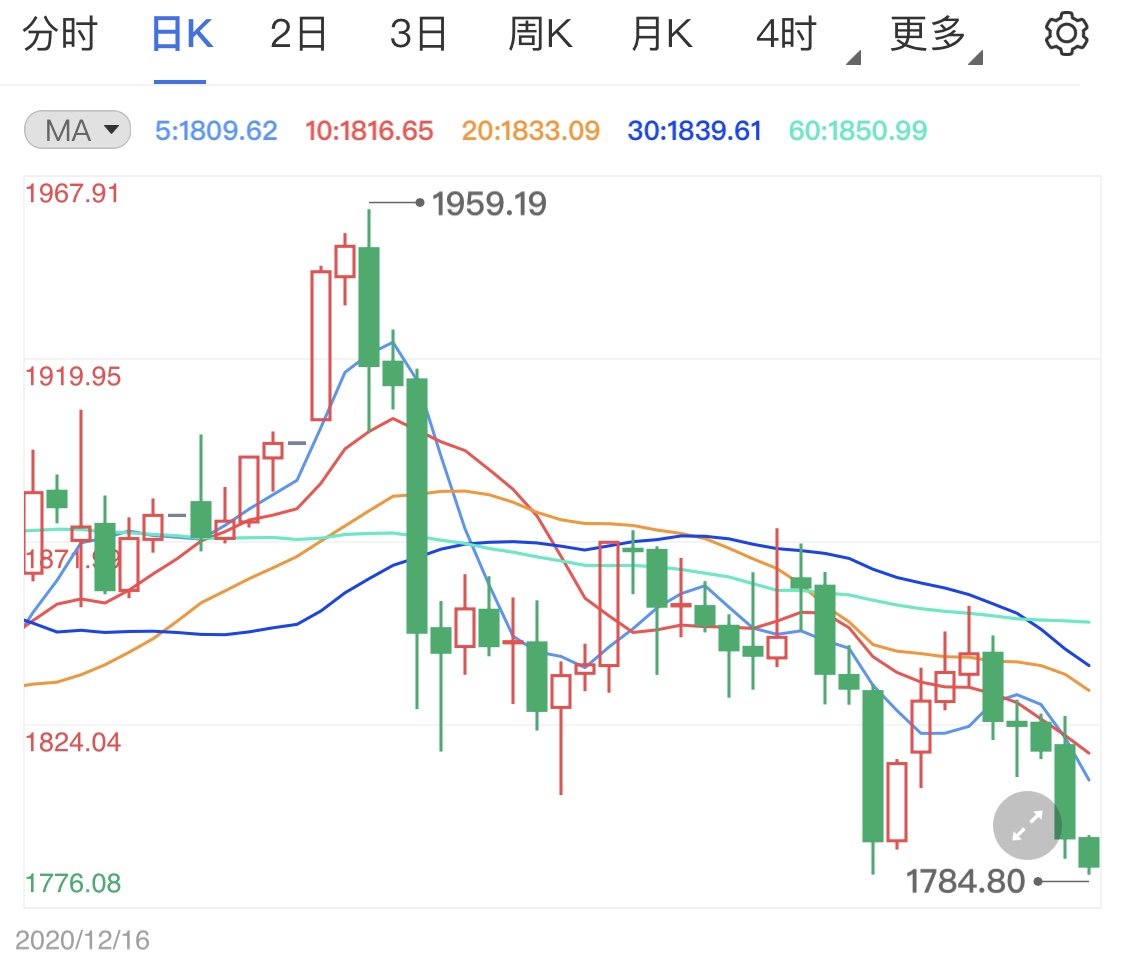
Task: Select the 3日 chart view
Action: click(x=419, y=31)
